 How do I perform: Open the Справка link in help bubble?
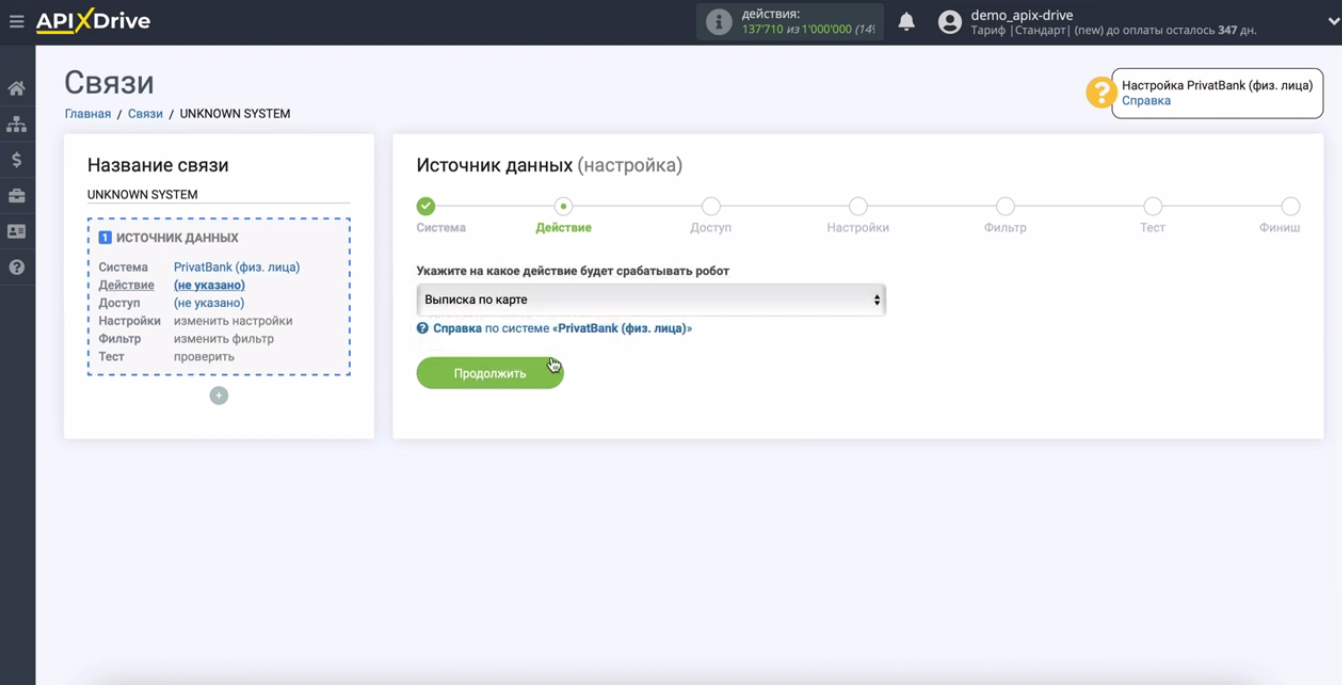coord(1146,101)
